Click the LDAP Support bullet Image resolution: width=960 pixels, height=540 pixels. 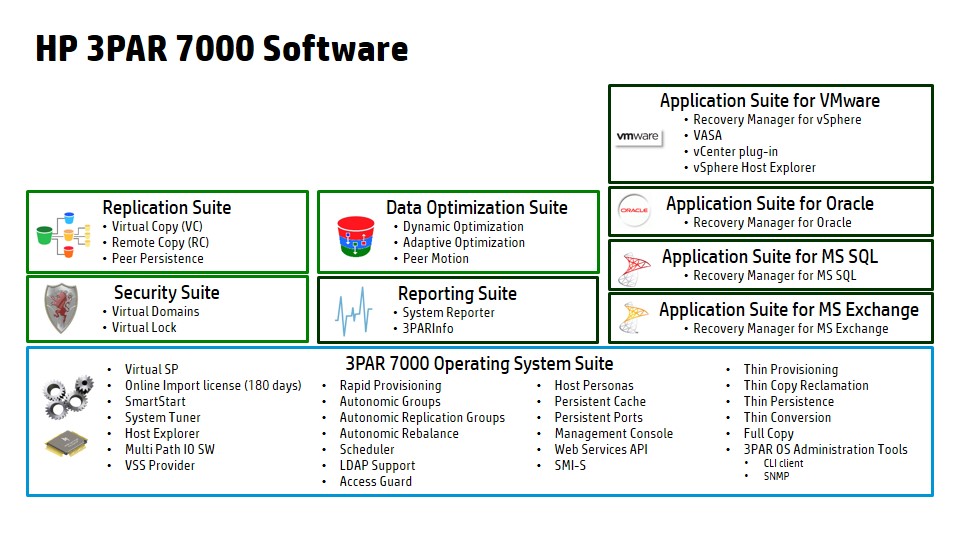pos(377,465)
